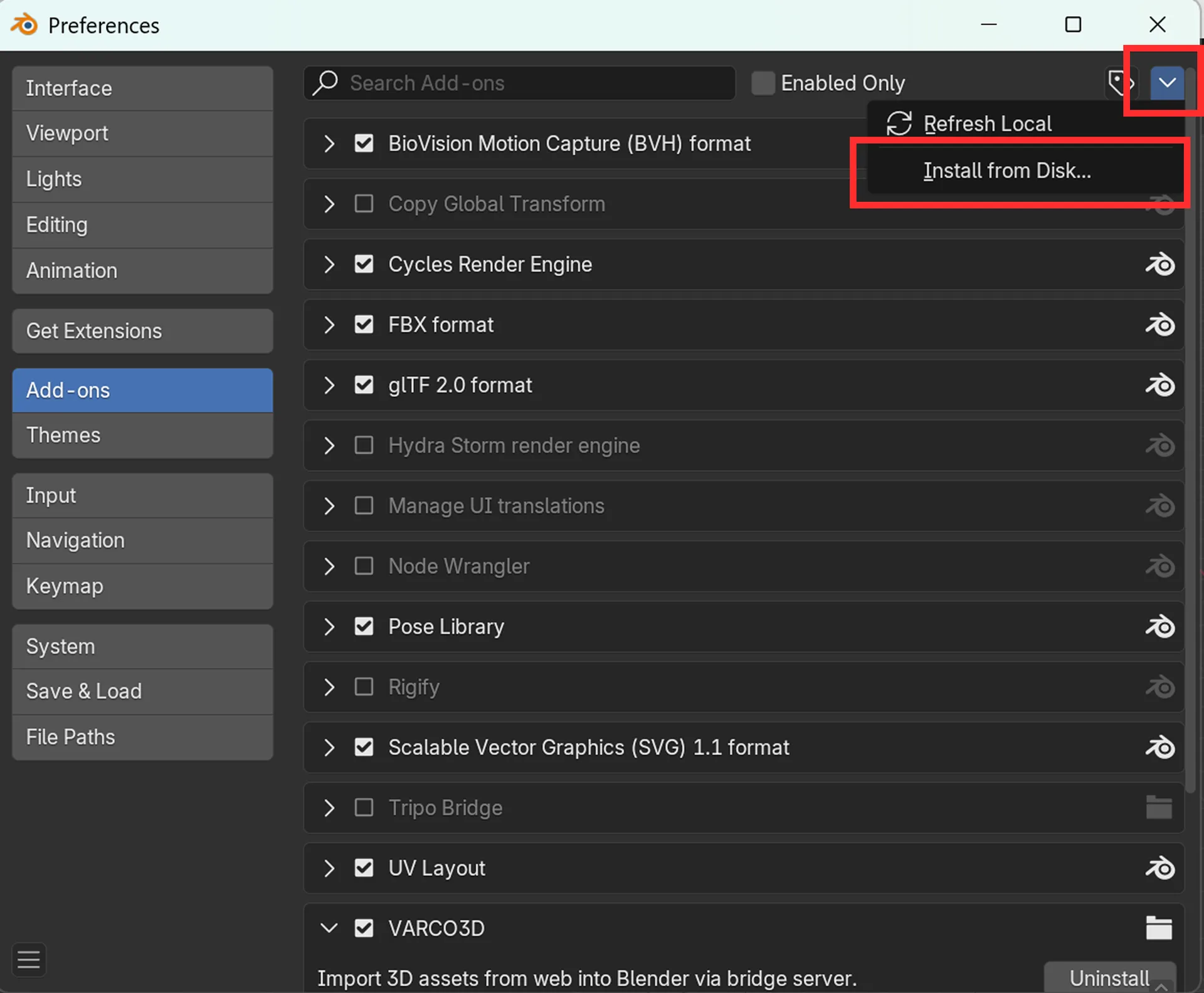Click the search magnifier icon
Viewport: 1204px width, 993px height.
[x=325, y=83]
